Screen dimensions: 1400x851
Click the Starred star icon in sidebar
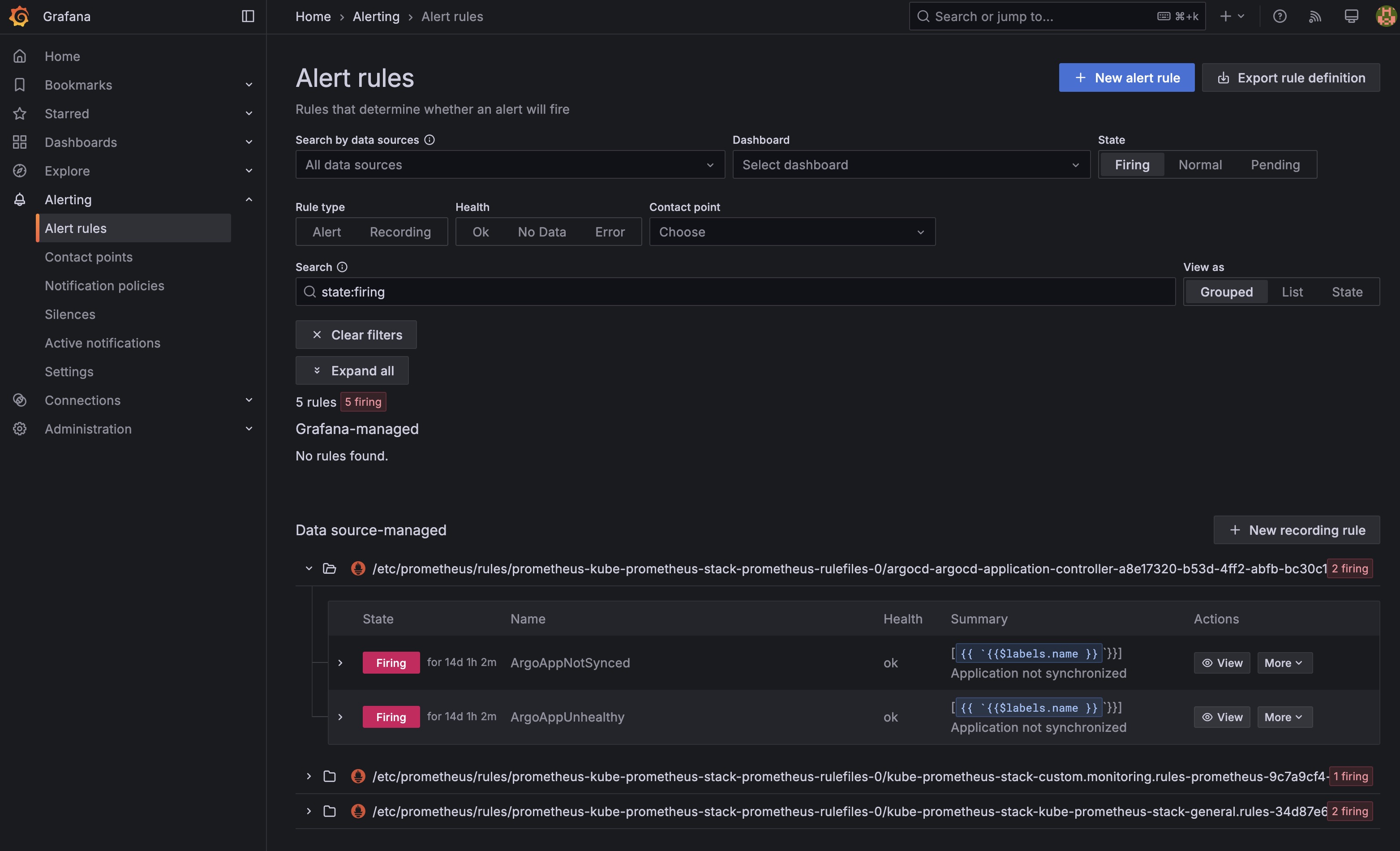19,114
